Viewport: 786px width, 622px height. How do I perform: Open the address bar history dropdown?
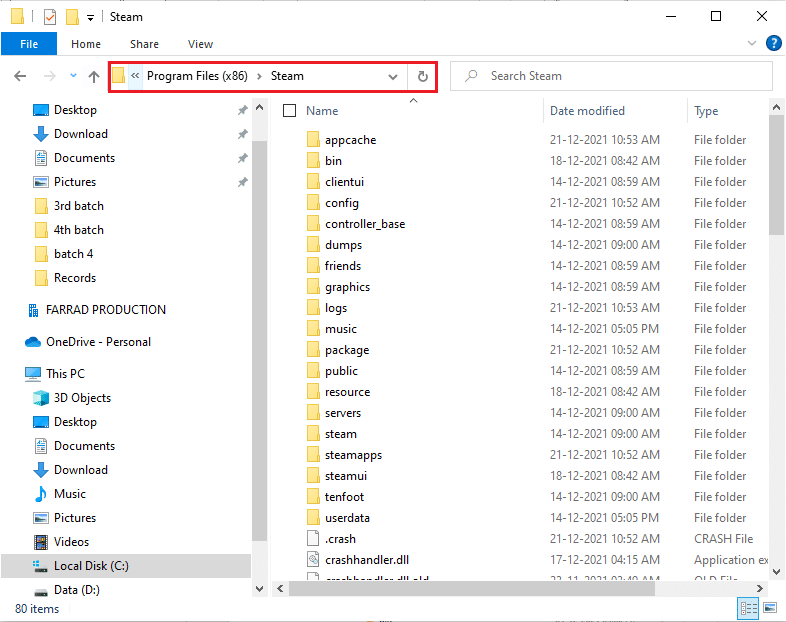pyautogui.click(x=393, y=77)
